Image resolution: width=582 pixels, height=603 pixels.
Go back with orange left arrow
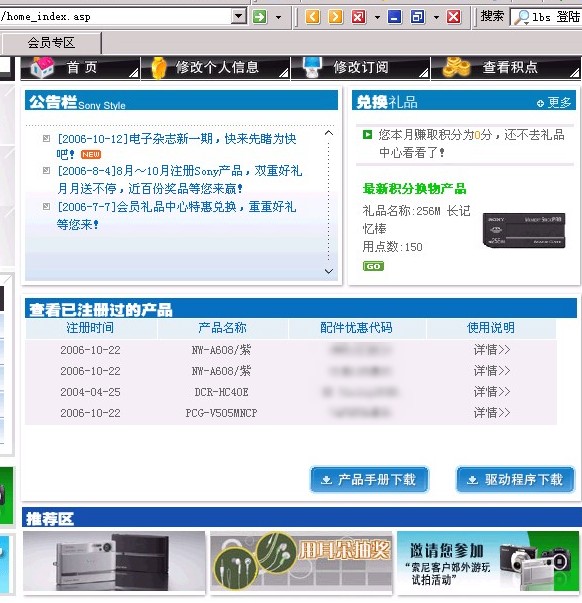click(312, 17)
